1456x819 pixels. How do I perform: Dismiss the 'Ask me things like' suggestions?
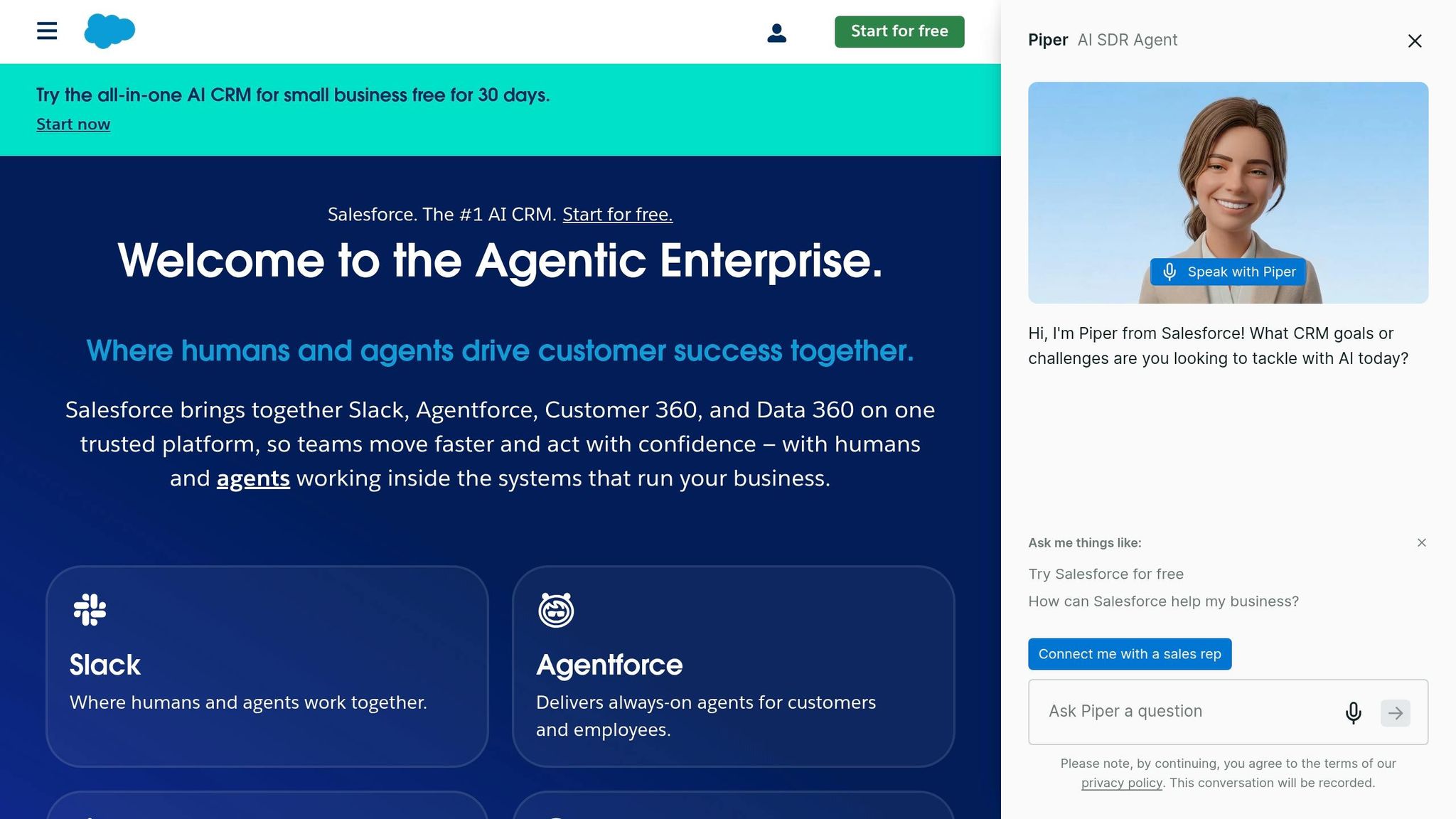[1421, 542]
